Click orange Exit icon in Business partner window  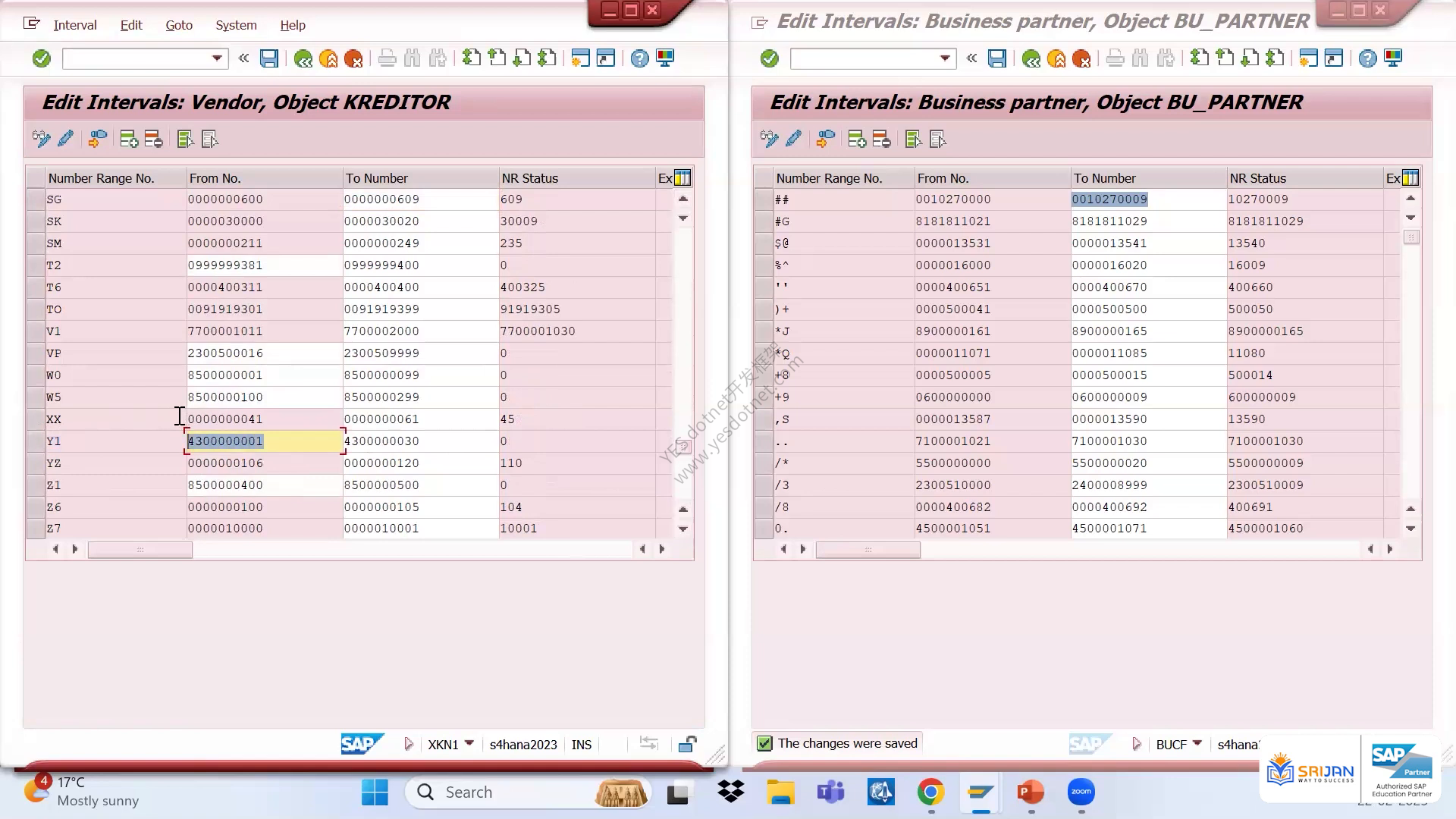tap(1056, 58)
